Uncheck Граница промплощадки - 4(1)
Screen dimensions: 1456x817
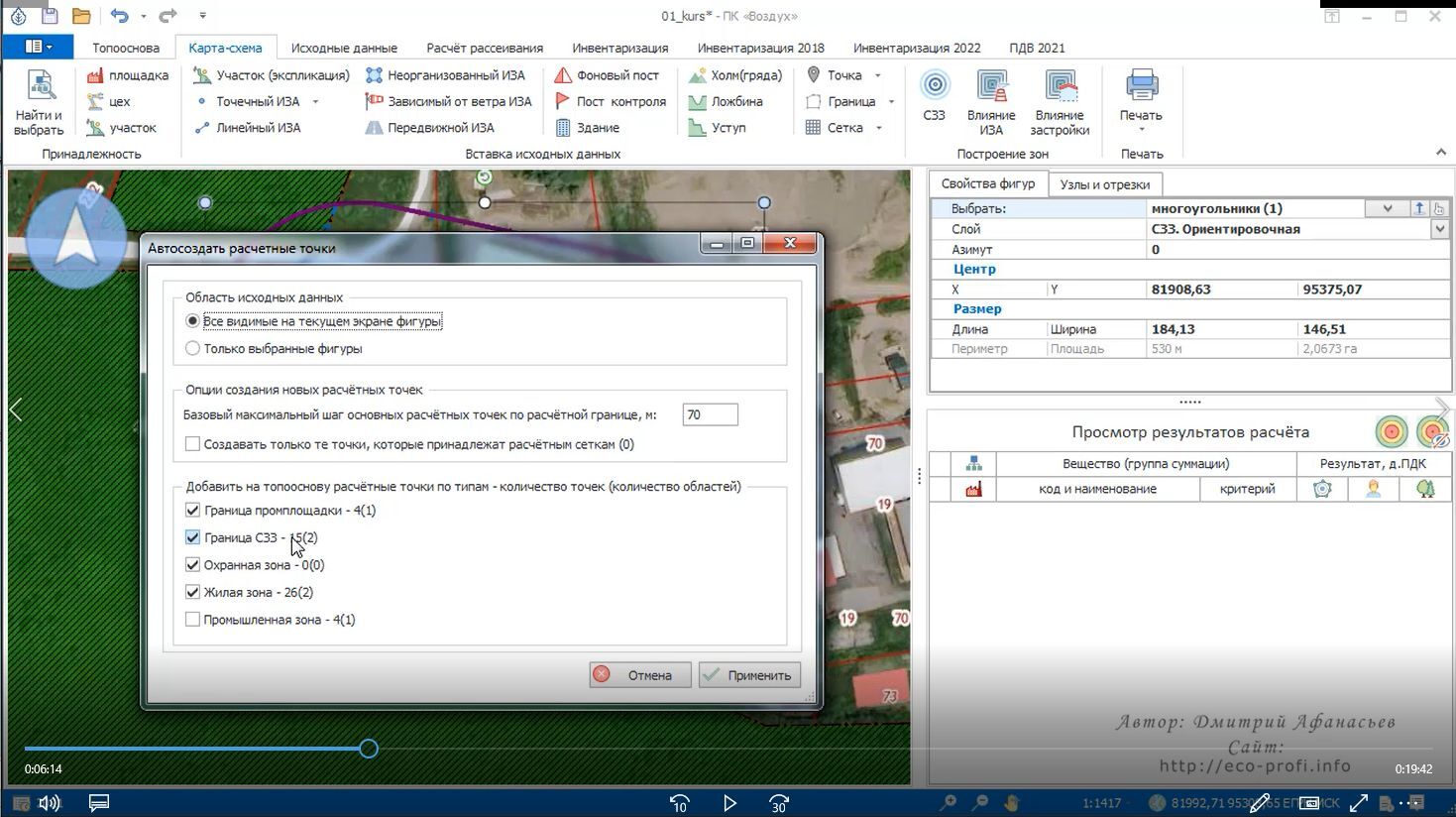(192, 510)
